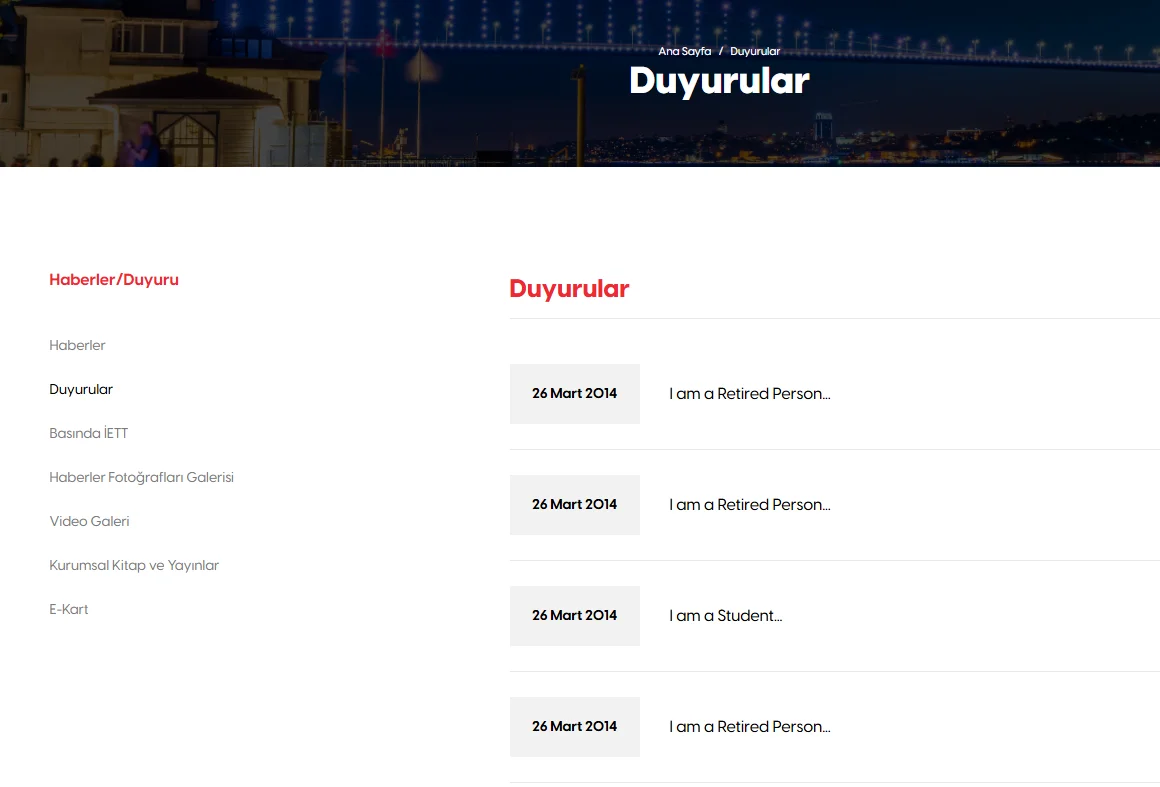Click the date box of the last announcement
The height and width of the screenshot is (787, 1160).
tap(574, 726)
